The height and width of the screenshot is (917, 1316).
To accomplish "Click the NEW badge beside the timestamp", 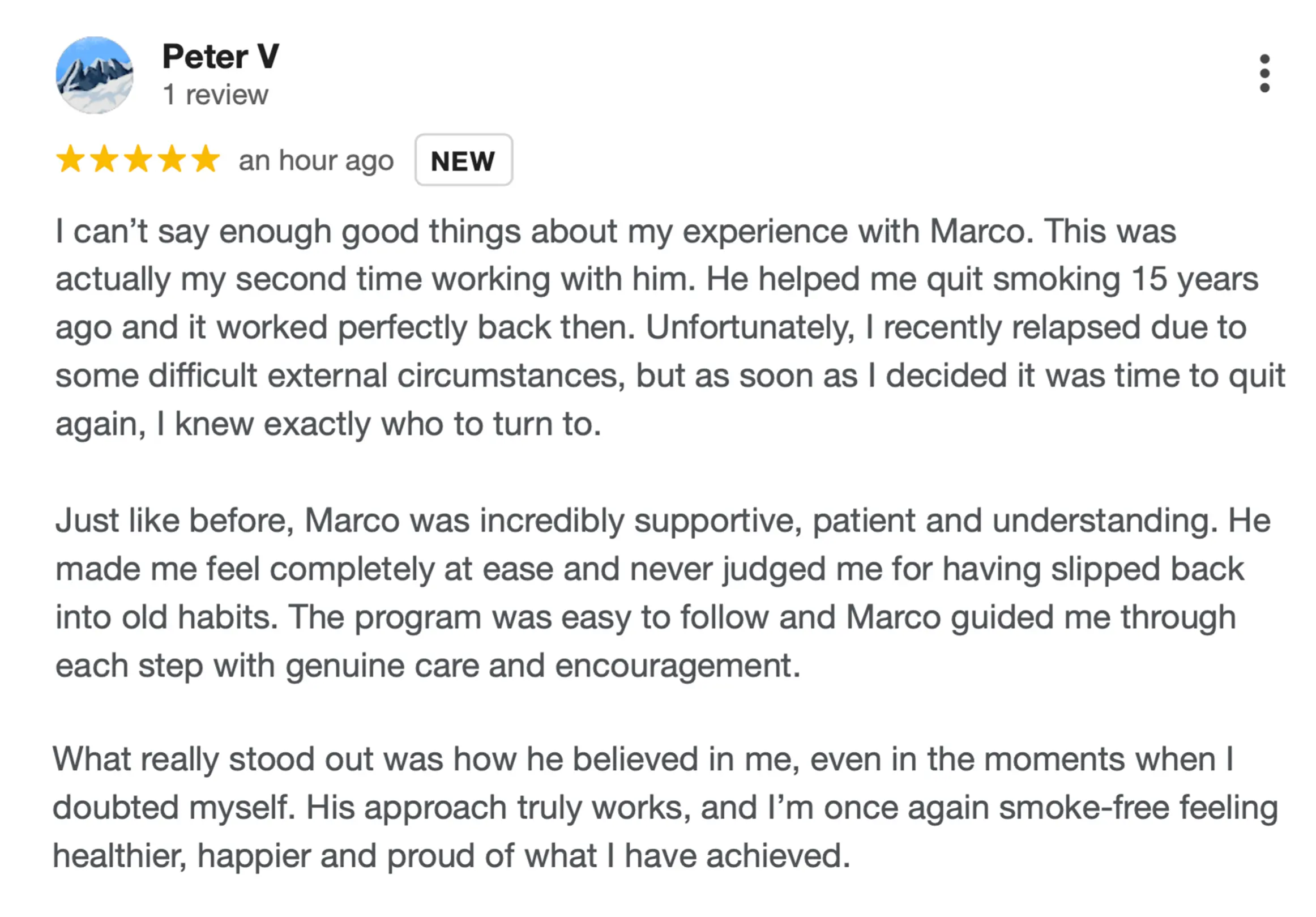I will (x=463, y=160).
